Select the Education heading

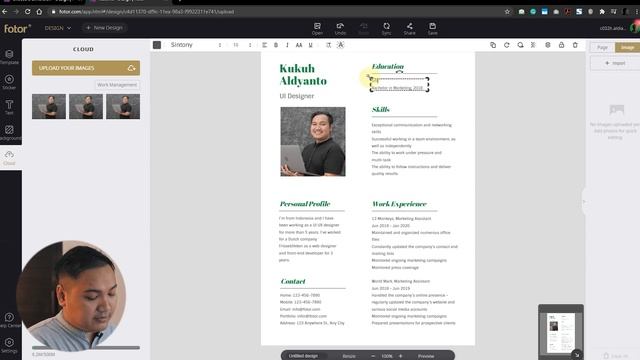point(387,66)
